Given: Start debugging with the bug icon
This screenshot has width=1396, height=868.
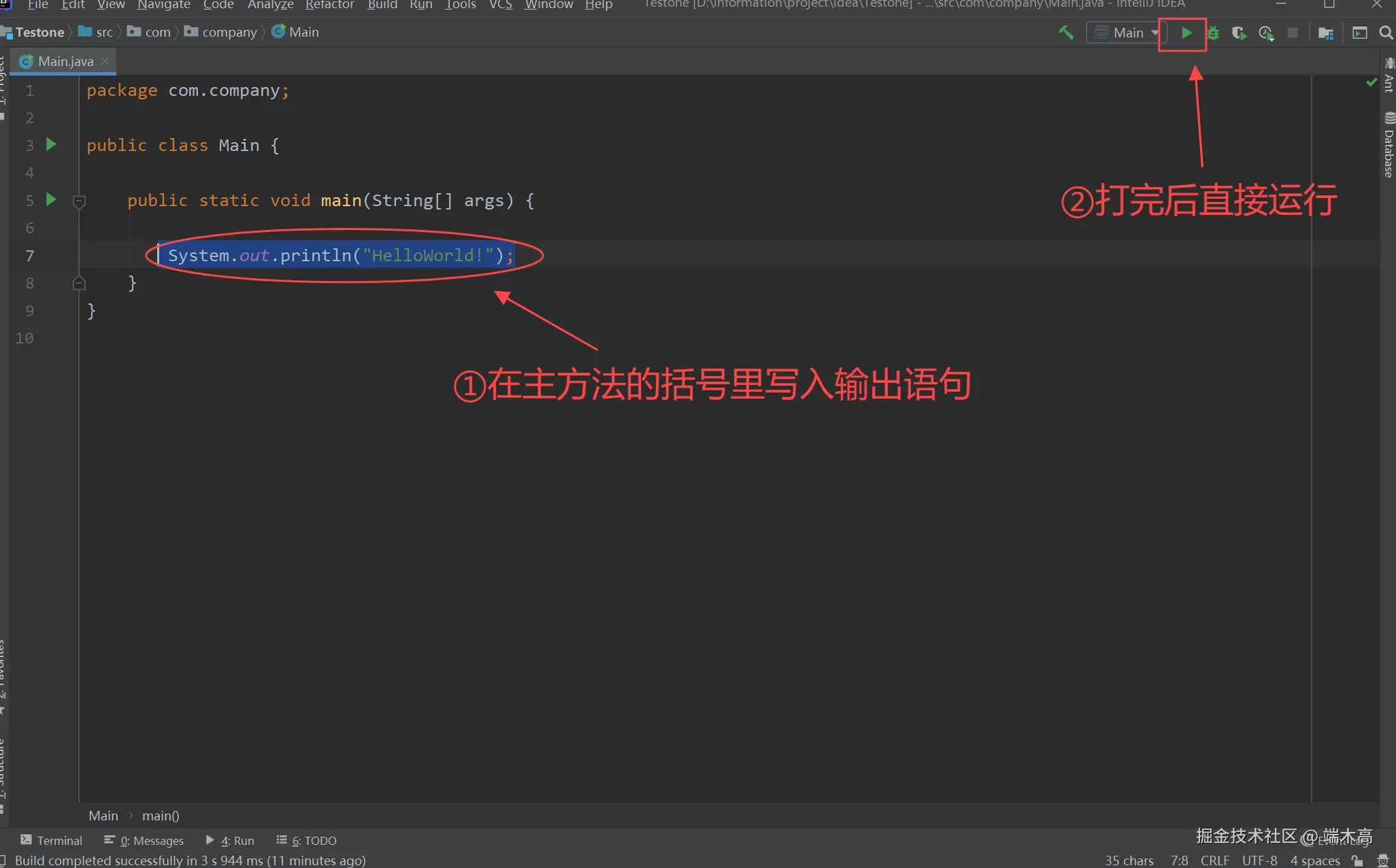Looking at the screenshot, I should point(1214,32).
